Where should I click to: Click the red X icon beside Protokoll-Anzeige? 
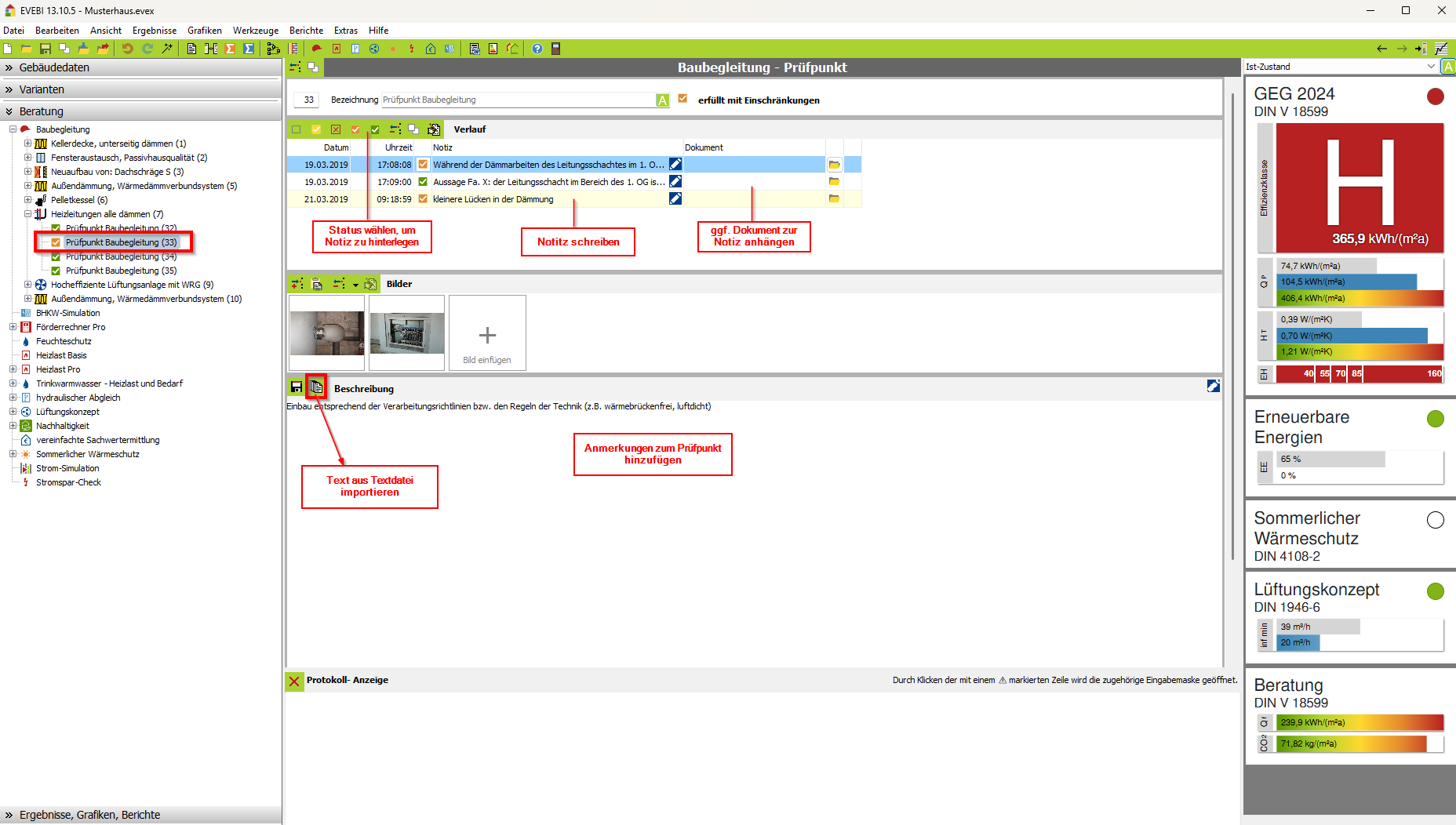tap(294, 681)
